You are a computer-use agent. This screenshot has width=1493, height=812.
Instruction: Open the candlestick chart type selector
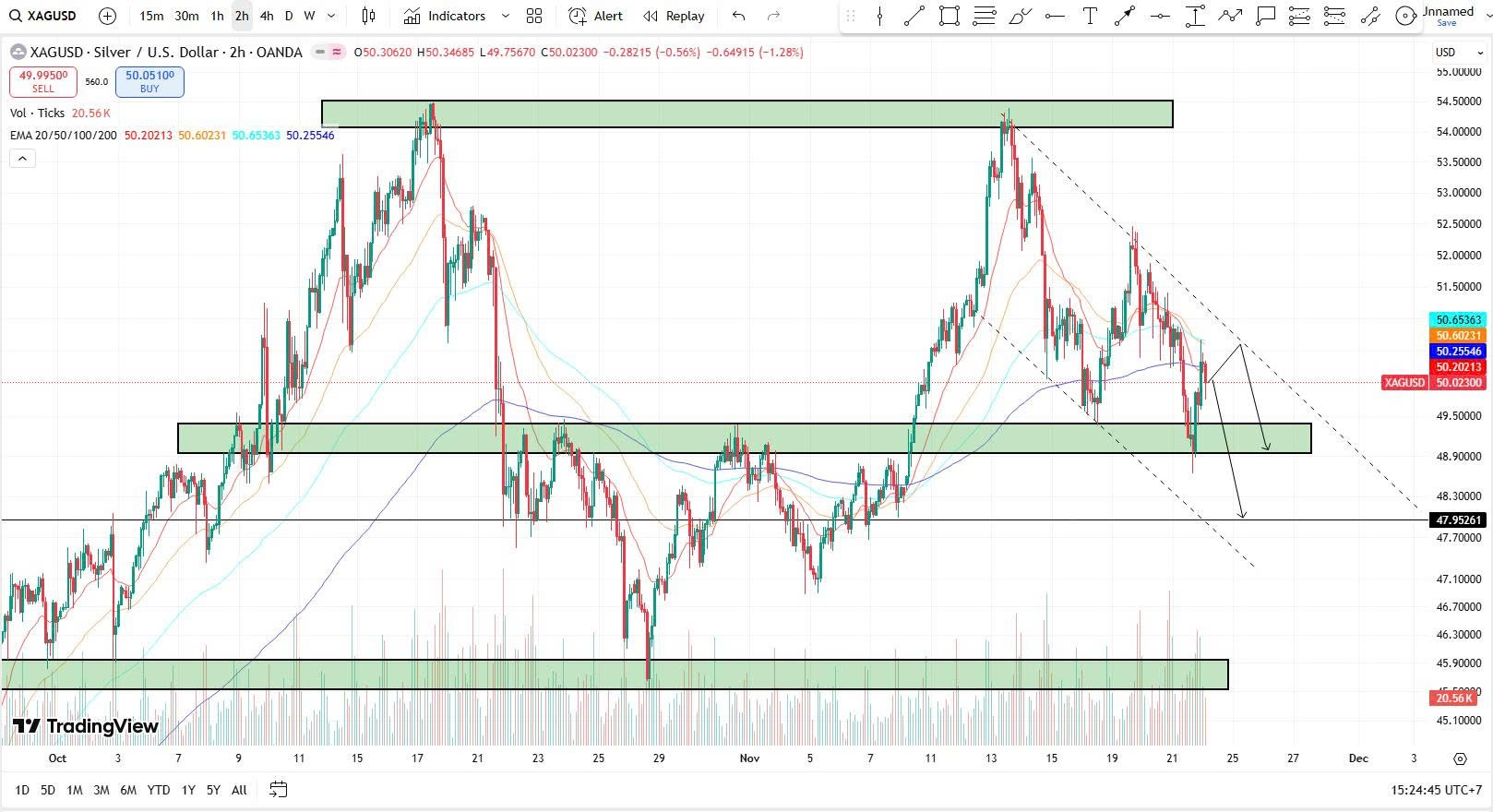click(368, 16)
